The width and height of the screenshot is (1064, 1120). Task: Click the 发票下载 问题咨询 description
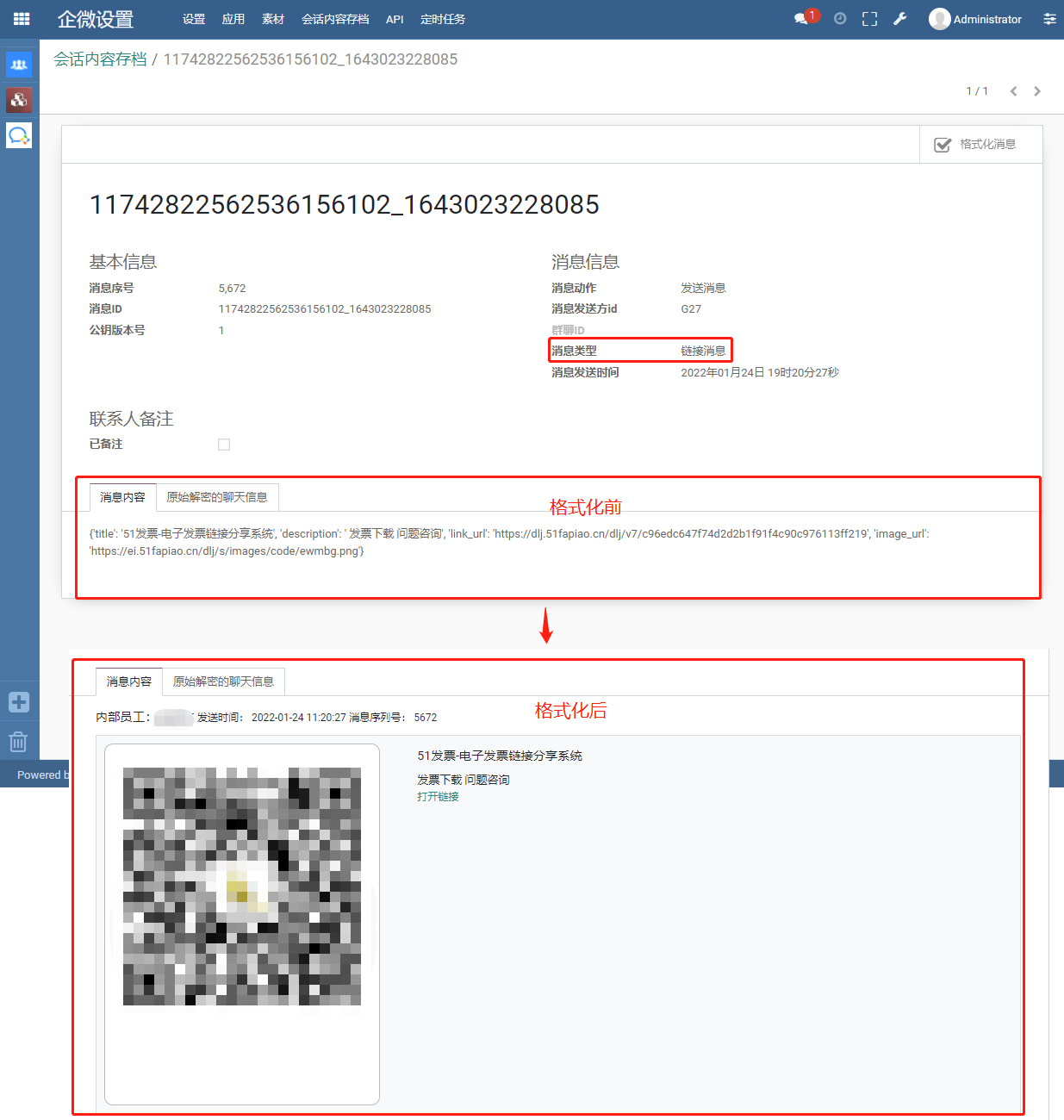[x=464, y=780]
